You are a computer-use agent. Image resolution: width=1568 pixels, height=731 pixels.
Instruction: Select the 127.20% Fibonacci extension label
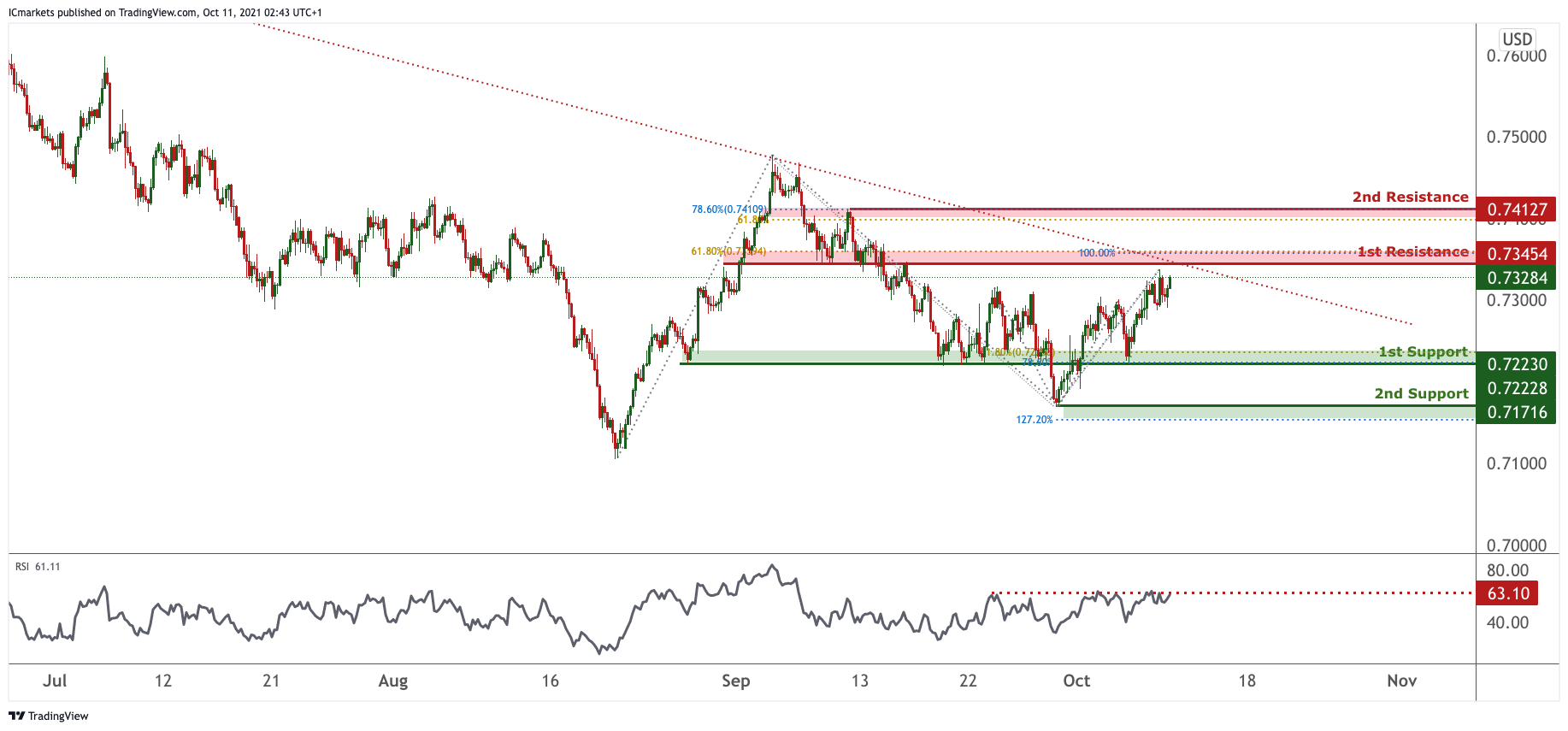pyautogui.click(x=1034, y=420)
